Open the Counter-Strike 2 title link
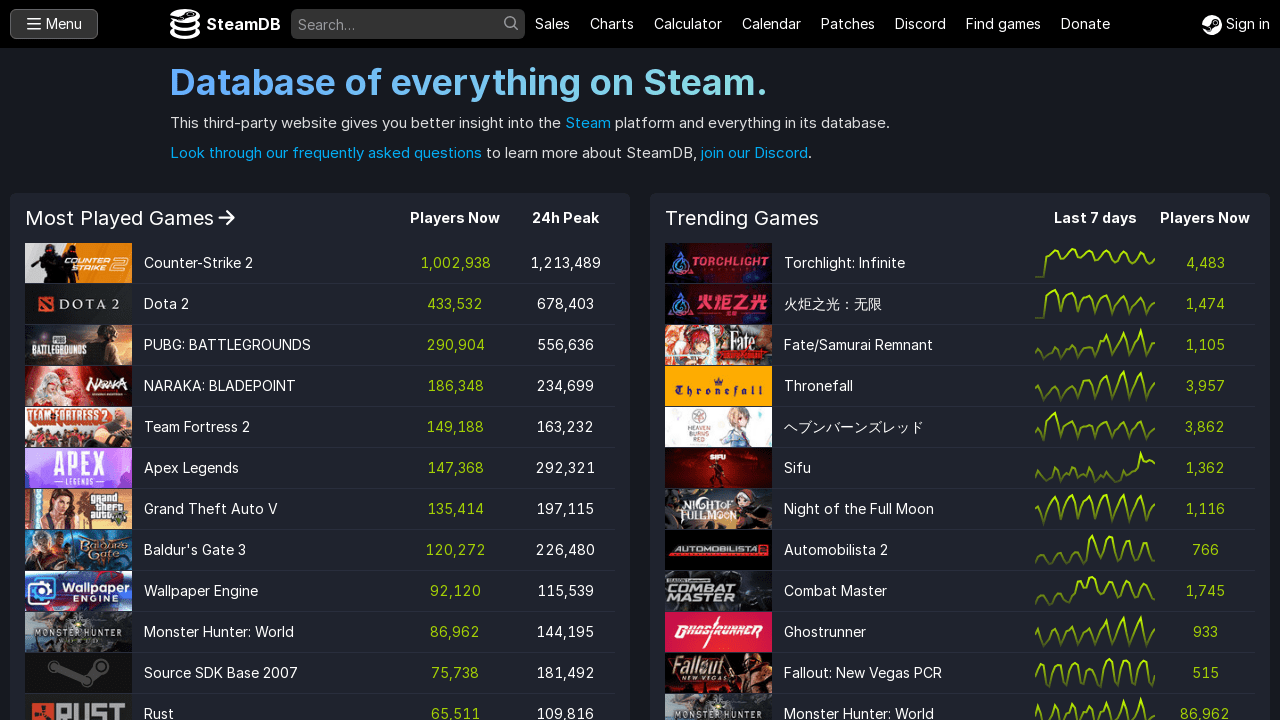 pyautogui.click(x=198, y=263)
